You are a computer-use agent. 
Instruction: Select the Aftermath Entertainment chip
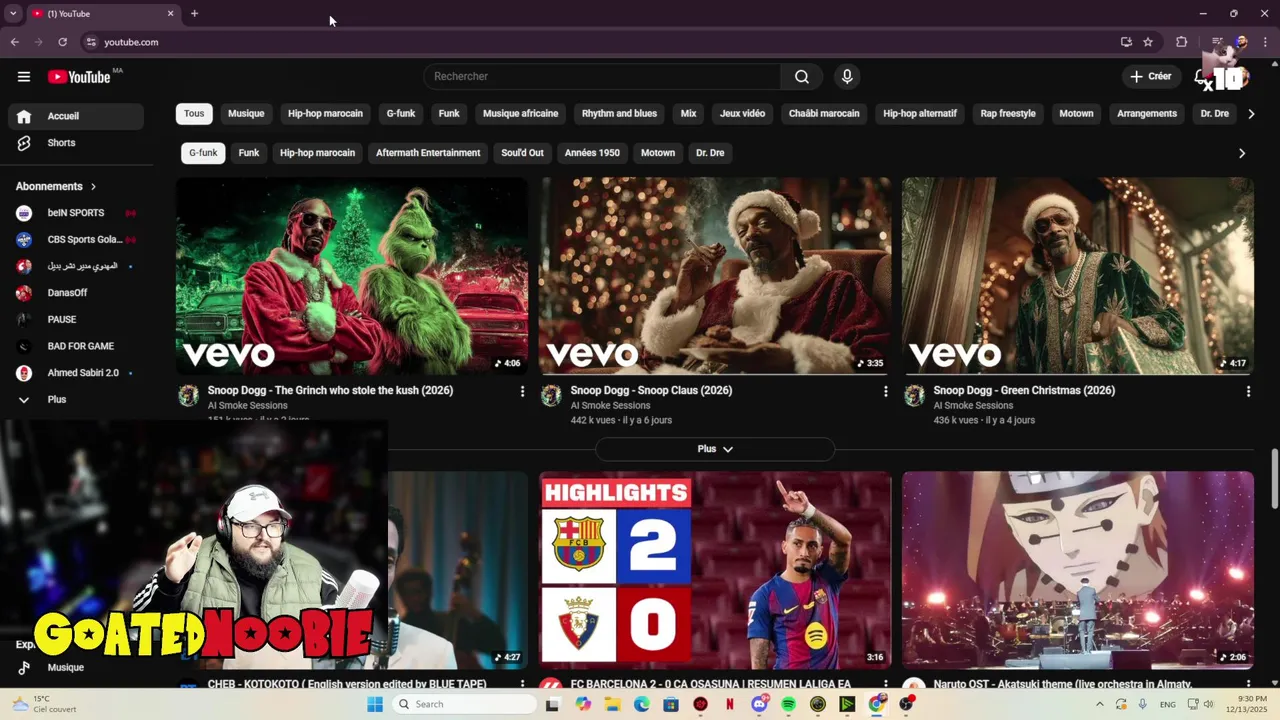click(428, 153)
